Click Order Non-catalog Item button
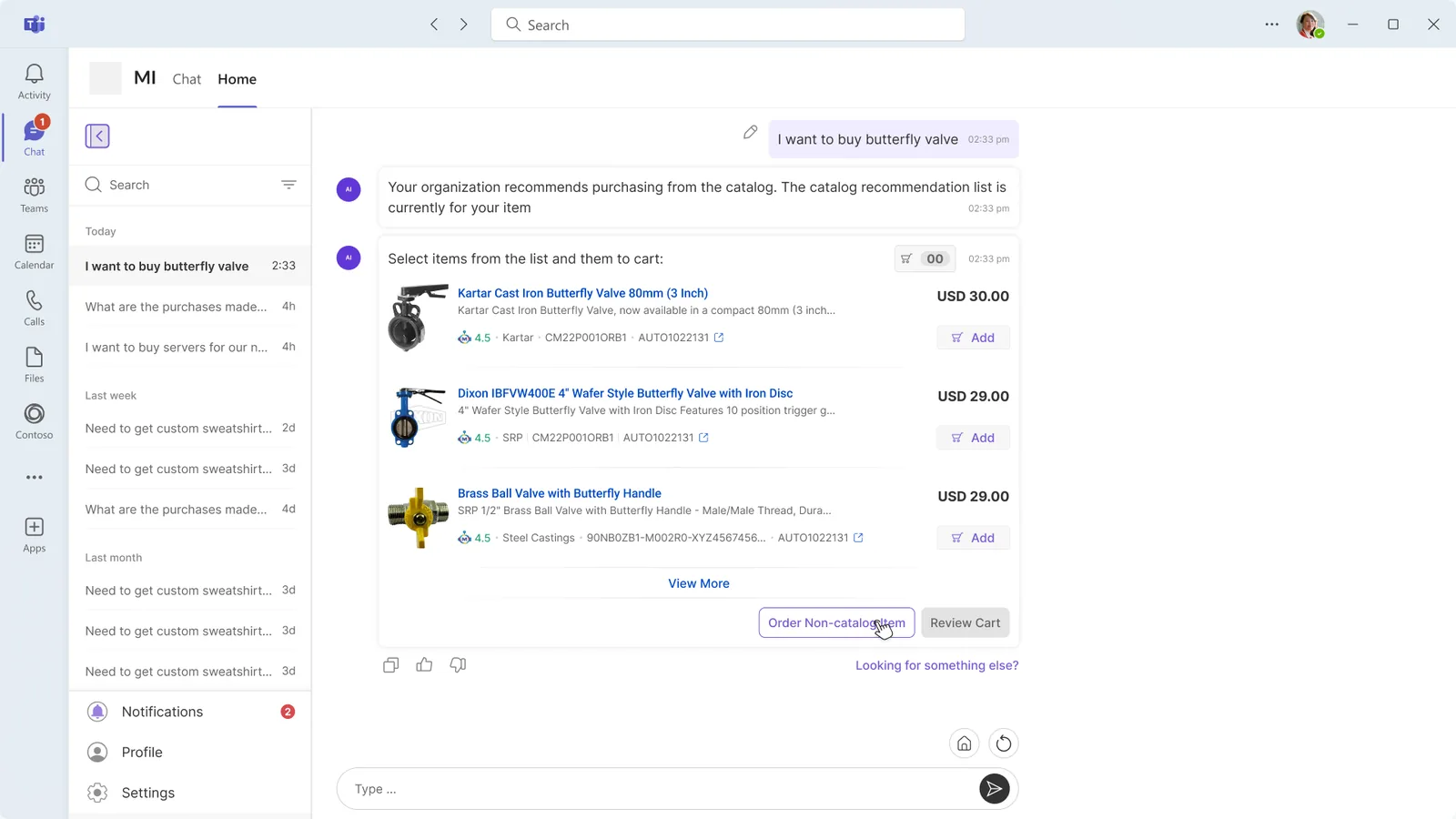Image resolution: width=1456 pixels, height=819 pixels. pos(836,622)
